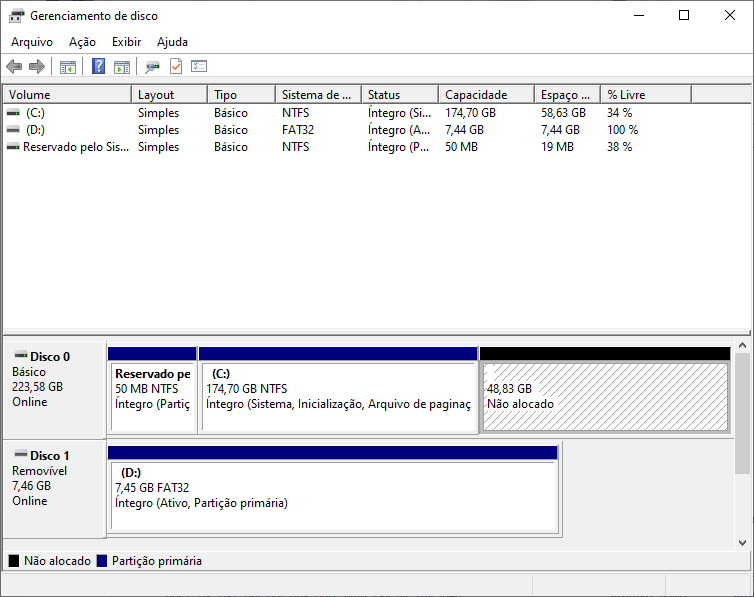Click the Disco 1 disk icon

(21, 454)
